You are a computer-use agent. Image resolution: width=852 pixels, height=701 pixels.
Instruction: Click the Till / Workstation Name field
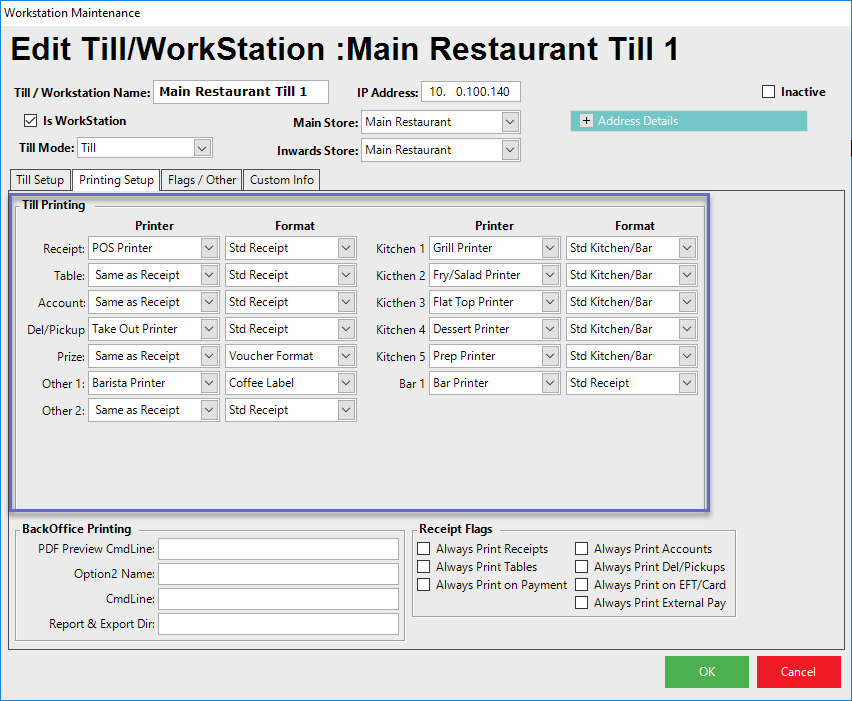point(240,92)
